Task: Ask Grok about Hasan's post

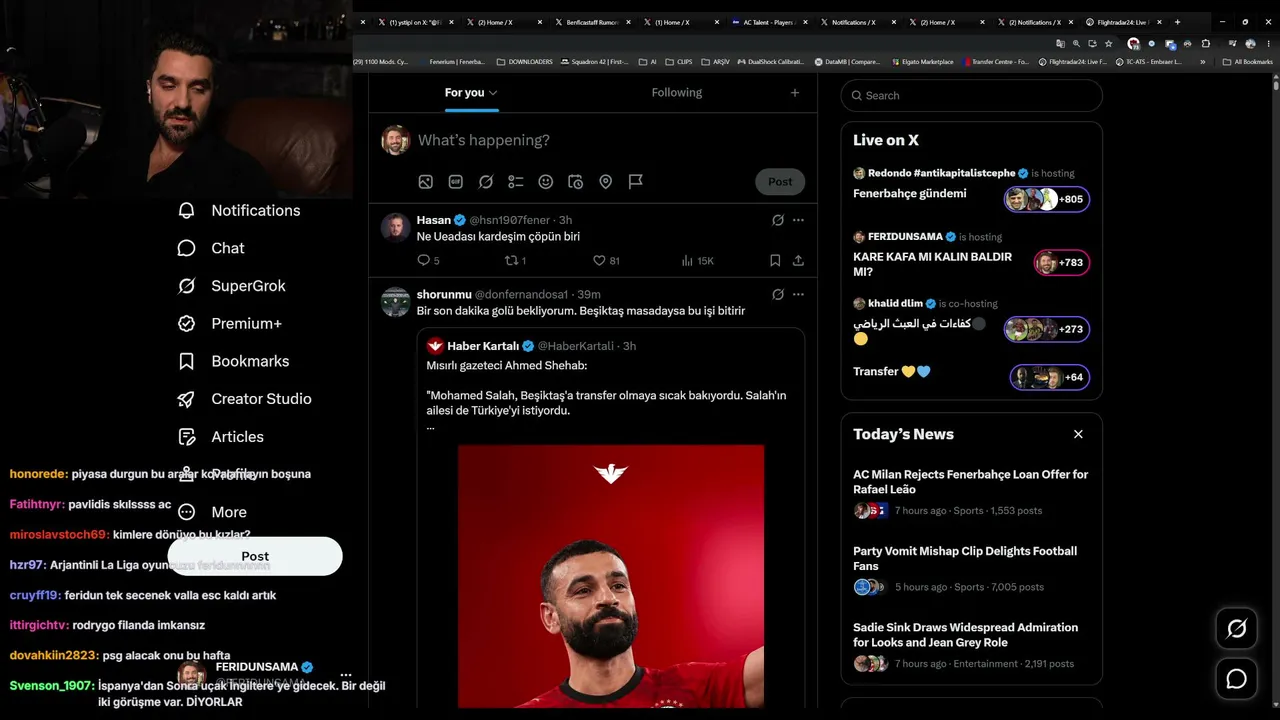Action: 778,220
